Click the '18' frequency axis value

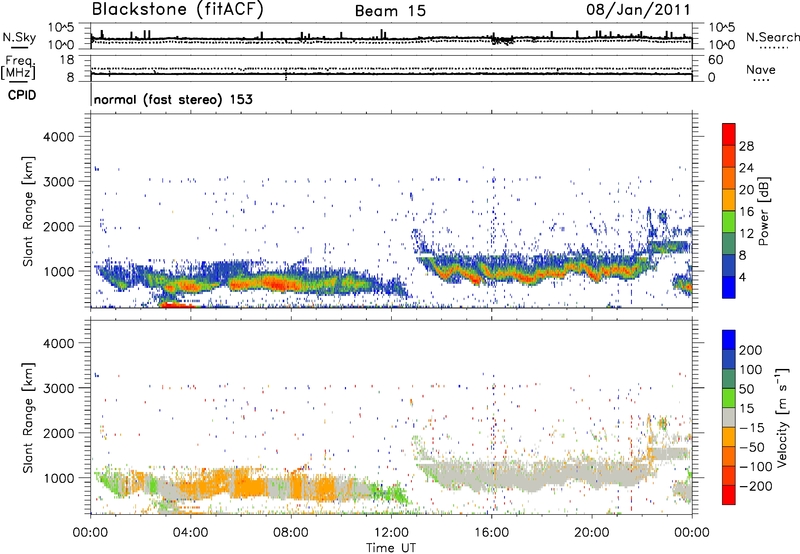(67, 60)
